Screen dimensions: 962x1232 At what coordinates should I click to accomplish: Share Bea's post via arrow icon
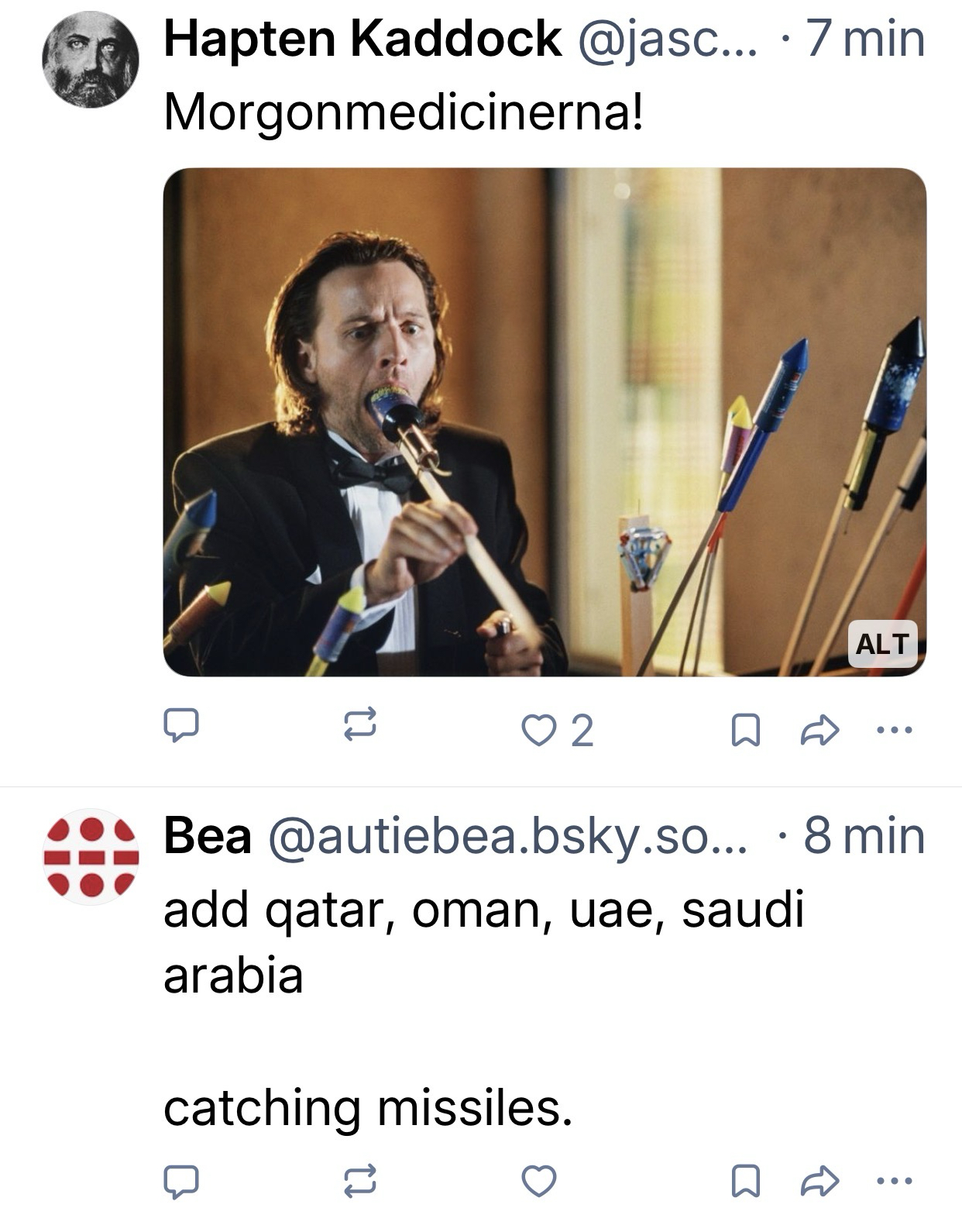pos(819,1181)
